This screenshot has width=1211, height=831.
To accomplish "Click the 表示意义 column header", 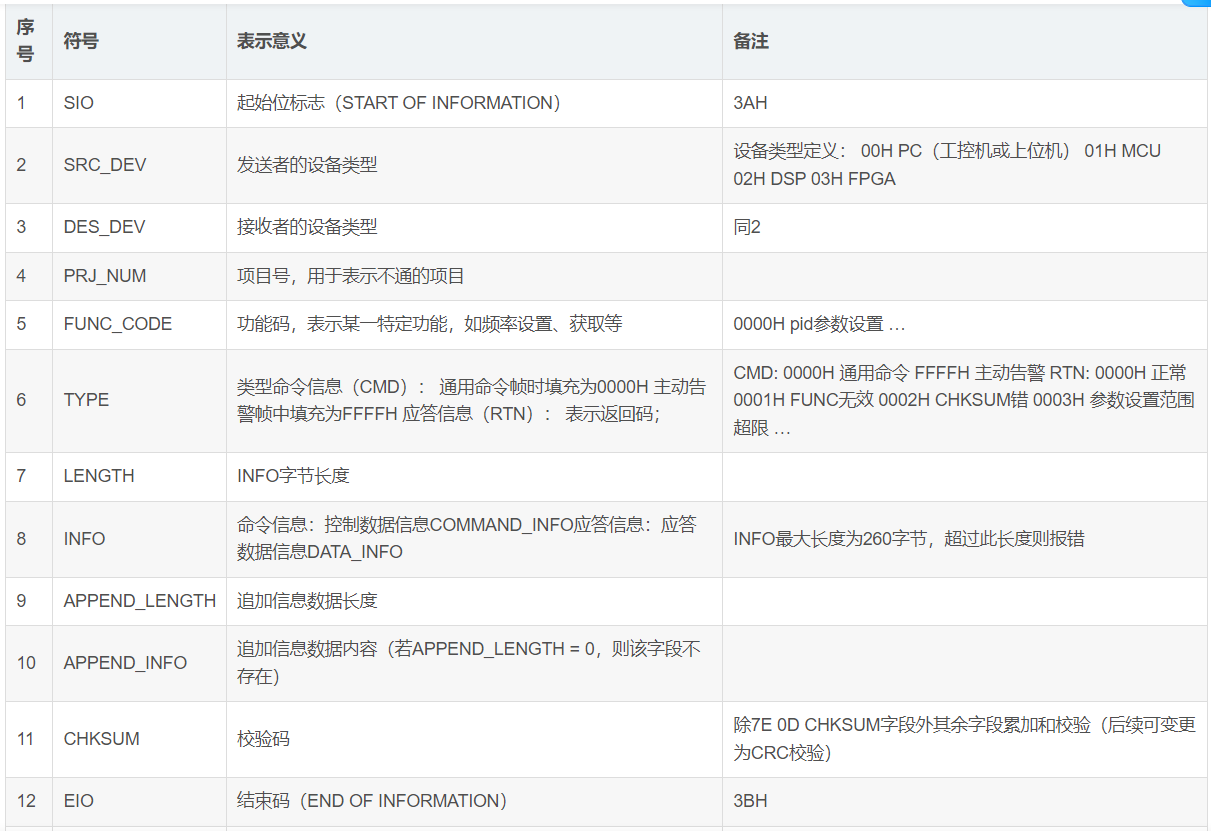I will point(271,41).
